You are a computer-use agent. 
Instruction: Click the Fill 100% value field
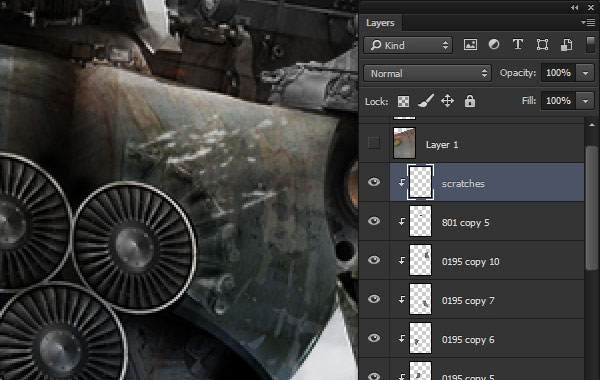pyautogui.click(x=559, y=101)
